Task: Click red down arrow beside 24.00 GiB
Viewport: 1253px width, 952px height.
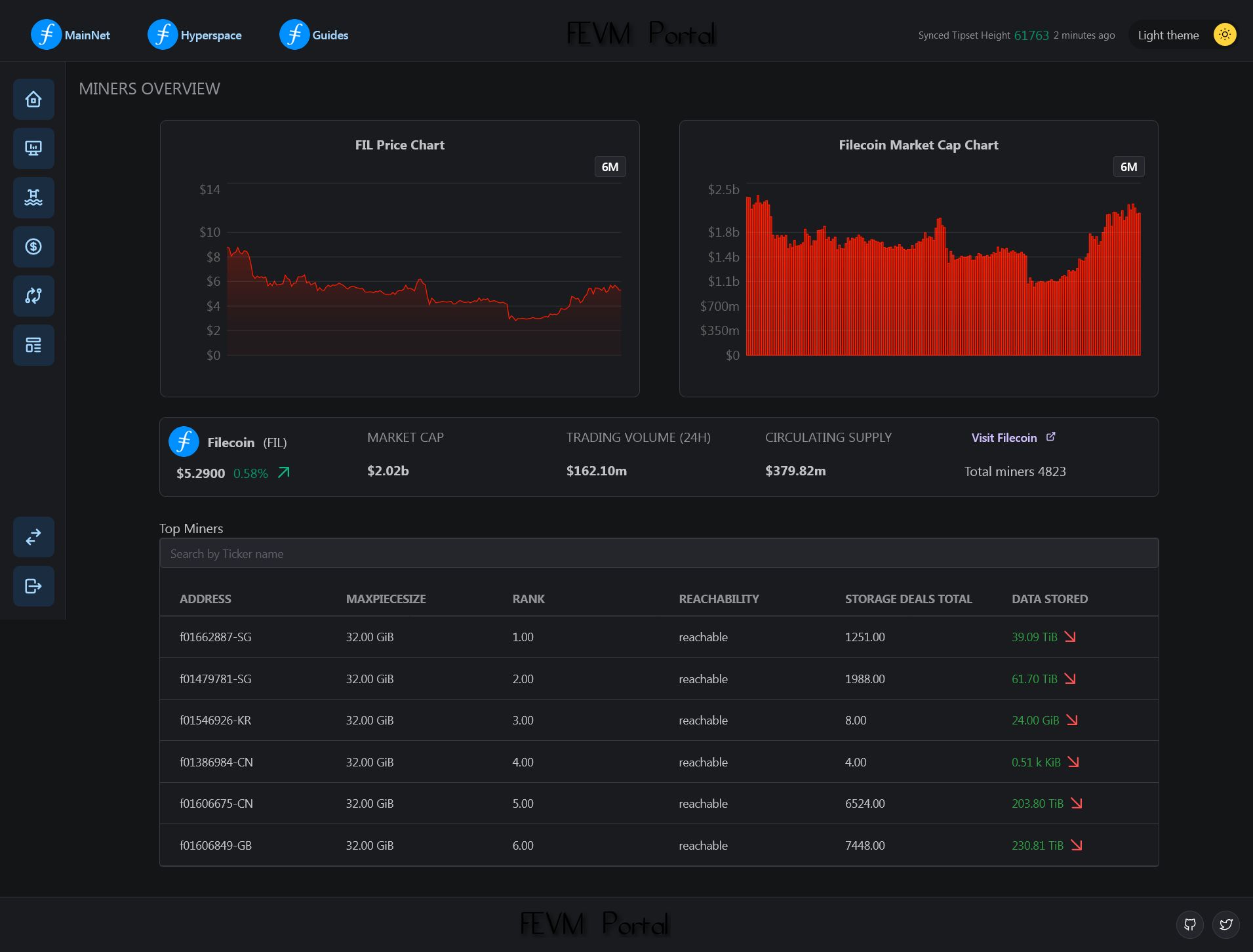Action: click(1072, 720)
